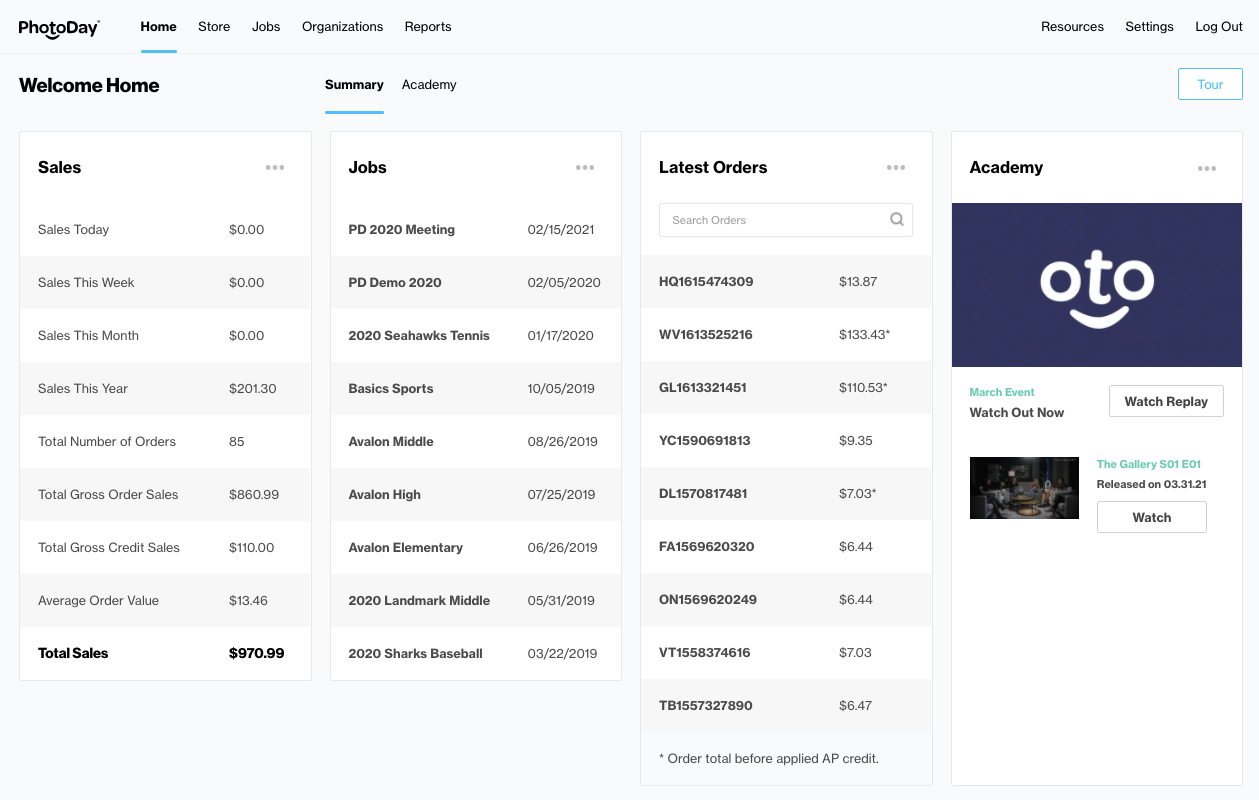
Task: Open The Gallery S01 E01 link
Action: tap(1149, 464)
